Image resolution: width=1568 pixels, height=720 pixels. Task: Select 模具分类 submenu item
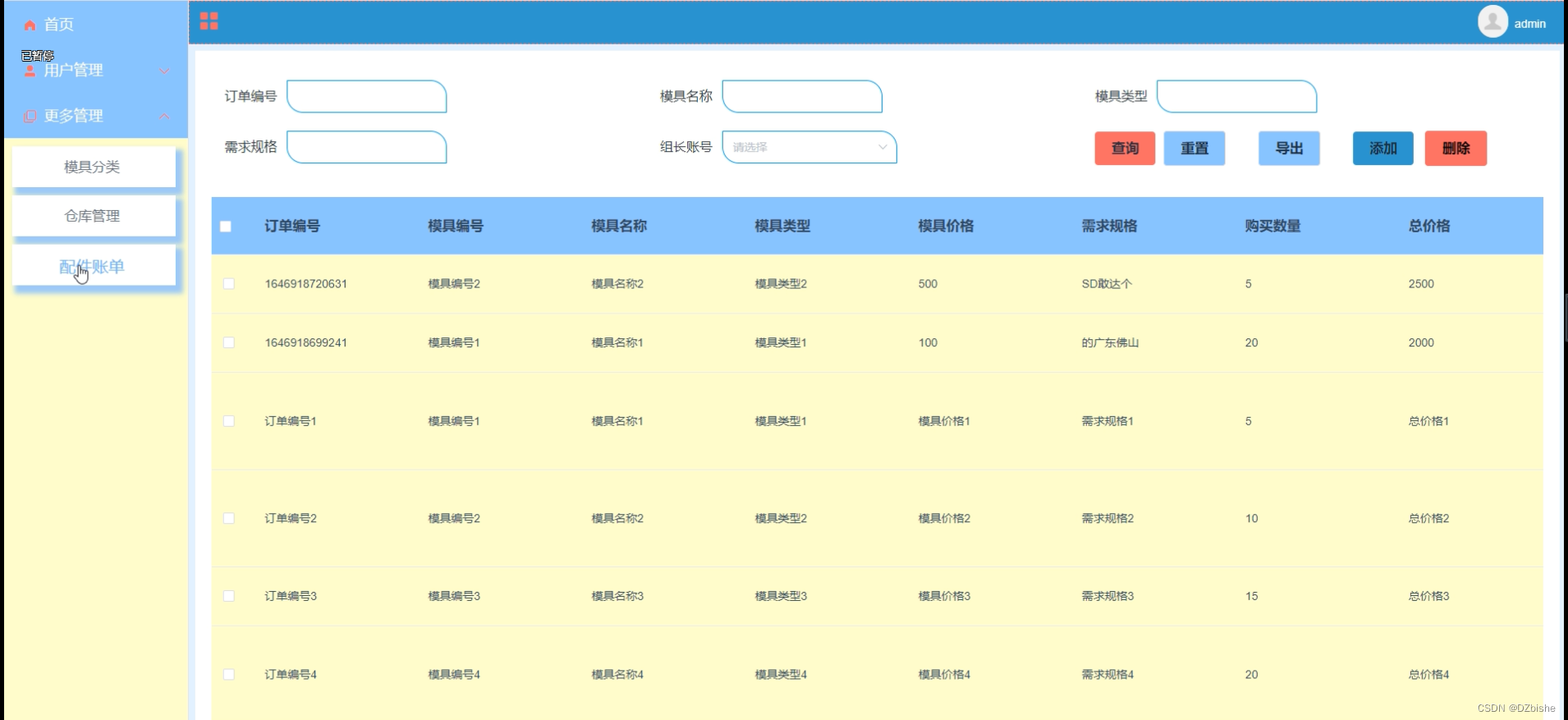[x=94, y=167]
